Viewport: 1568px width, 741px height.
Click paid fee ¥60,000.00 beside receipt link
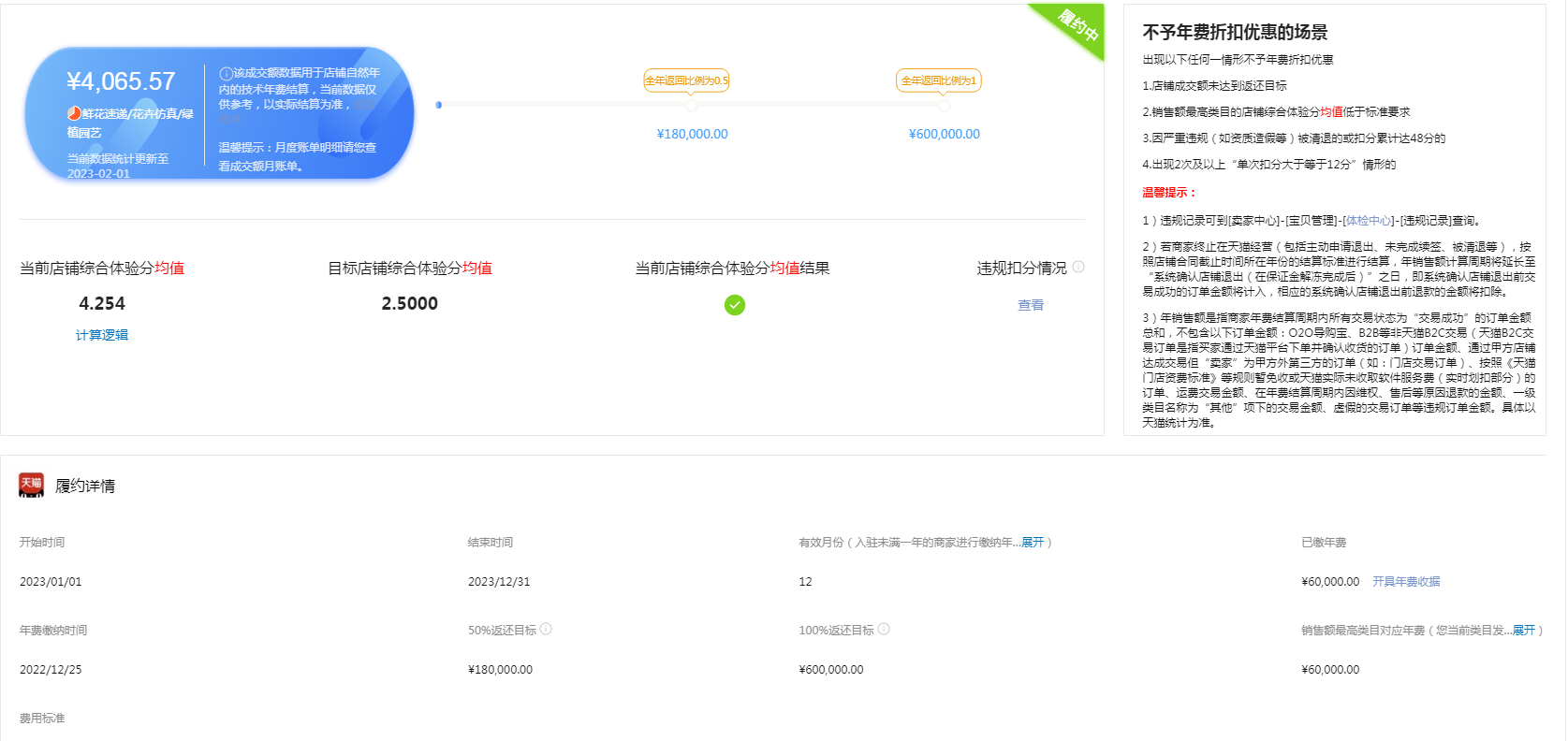pyautogui.click(x=1330, y=582)
